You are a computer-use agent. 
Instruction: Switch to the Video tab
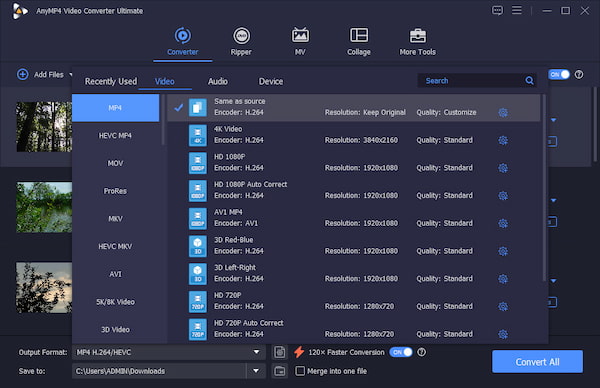pyautogui.click(x=165, y=82)
